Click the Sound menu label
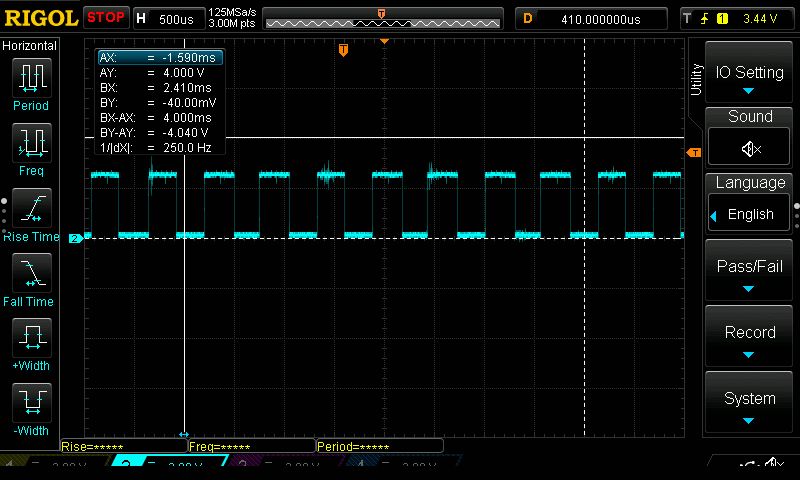The width and height of the screenshot is (800, 480). click(749, 116)
